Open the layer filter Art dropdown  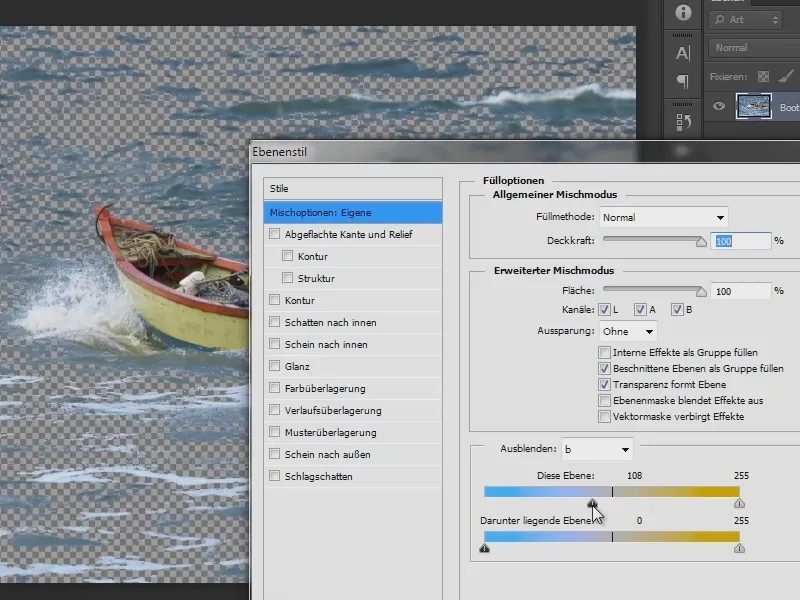745,20
